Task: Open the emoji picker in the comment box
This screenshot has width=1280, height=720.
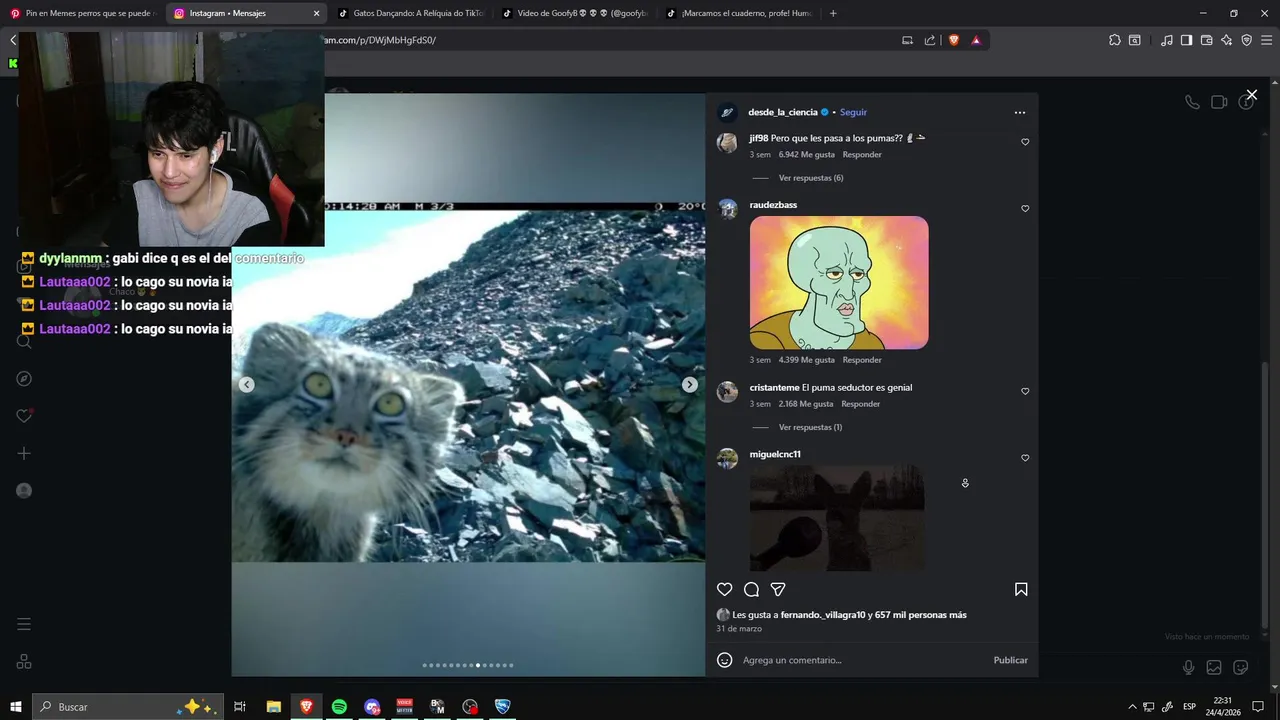Action: 725,660
